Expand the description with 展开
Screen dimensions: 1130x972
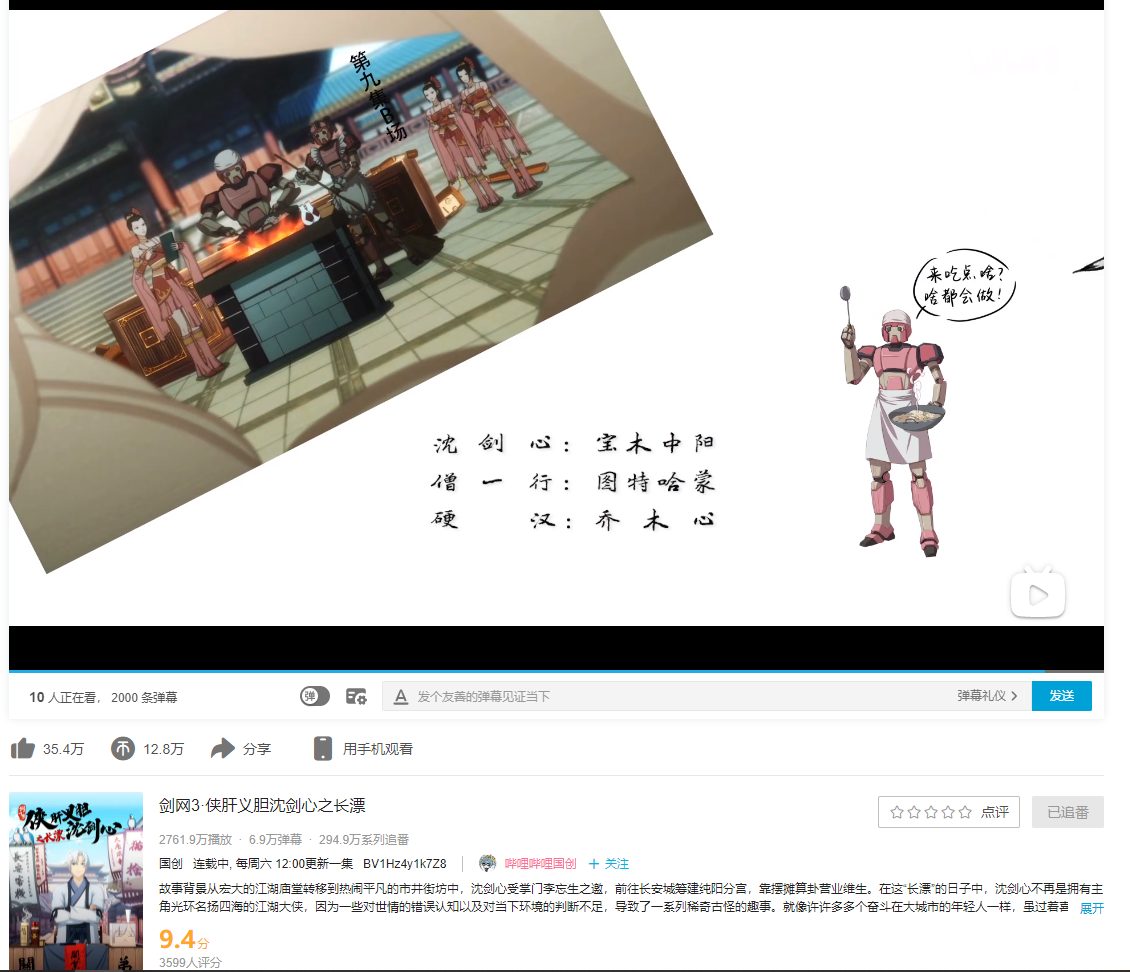pos(1091,908)
